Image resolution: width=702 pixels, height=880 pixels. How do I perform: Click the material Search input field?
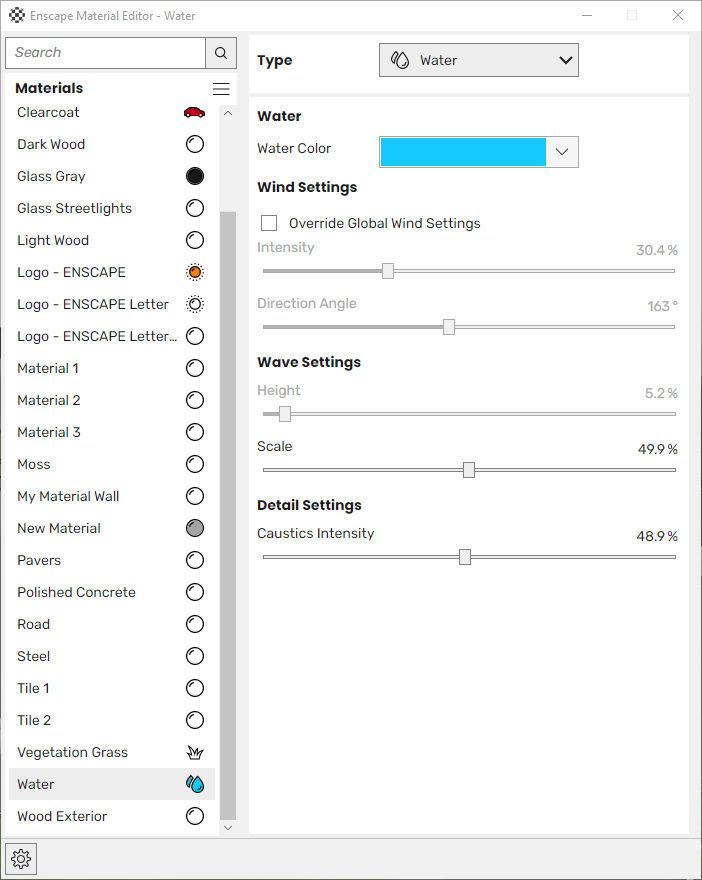[105, 53]
